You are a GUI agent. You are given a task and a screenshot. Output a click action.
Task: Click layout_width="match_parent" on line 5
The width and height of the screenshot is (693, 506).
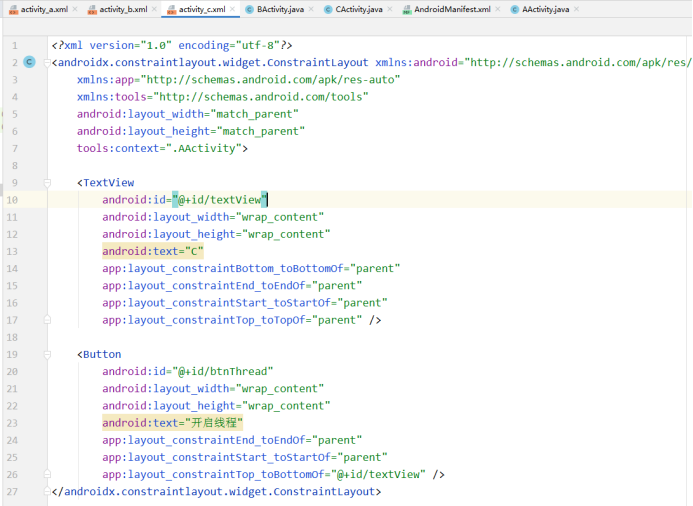(x=188, y=114)
